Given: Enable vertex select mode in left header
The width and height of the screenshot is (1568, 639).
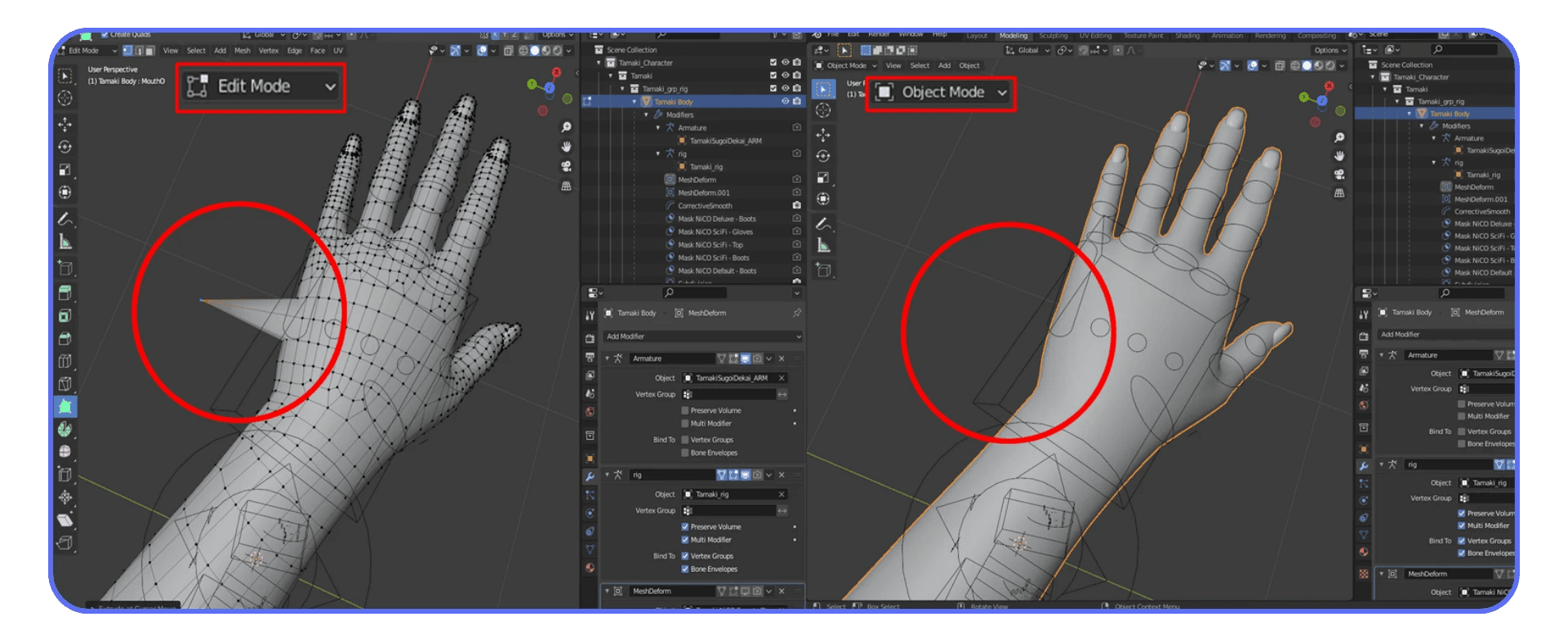Looking at the screenshot, I should (x=127, y=51).
